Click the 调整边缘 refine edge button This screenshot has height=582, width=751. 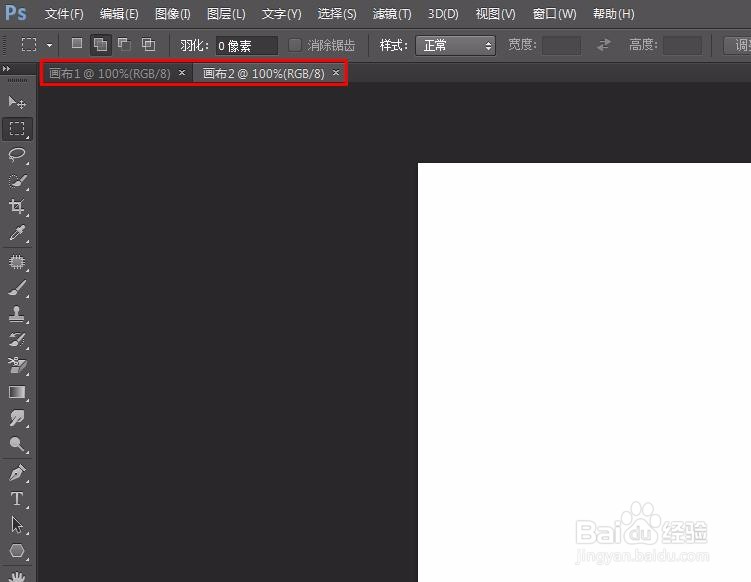738,46
